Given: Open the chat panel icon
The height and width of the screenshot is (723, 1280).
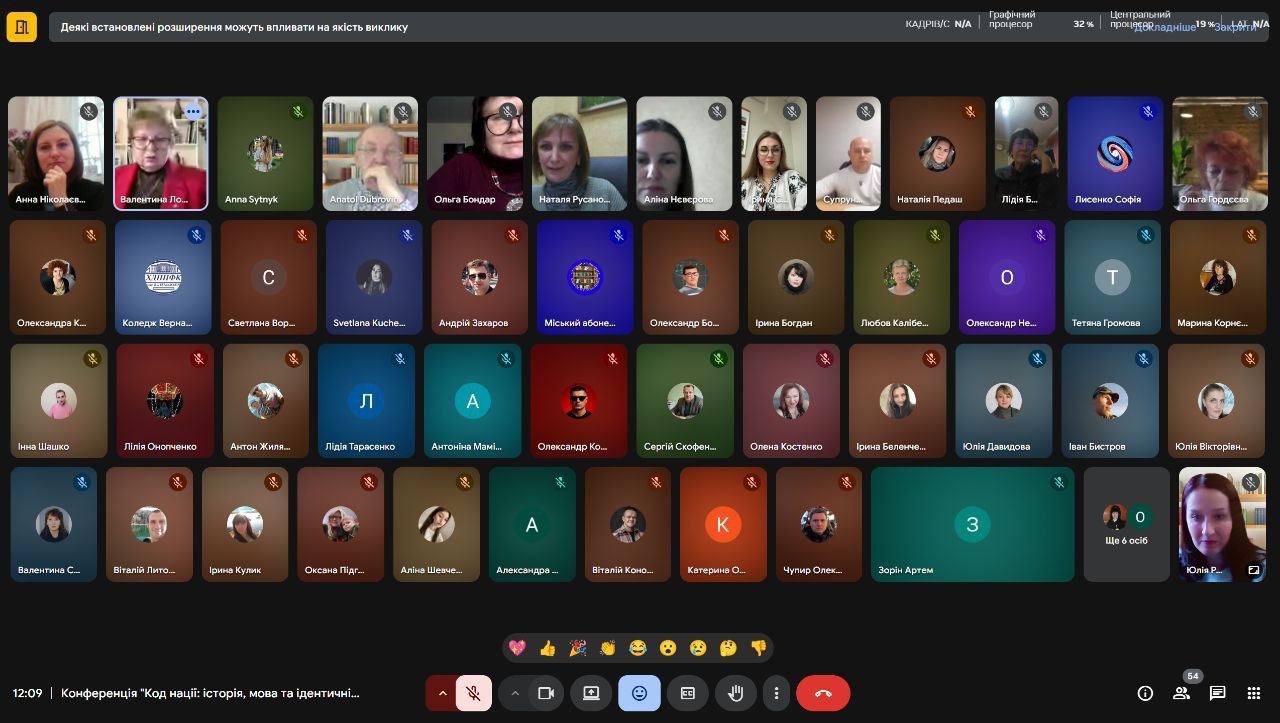Looking at the screenshot, I should pyautogui.click(x=1217, y=693).
